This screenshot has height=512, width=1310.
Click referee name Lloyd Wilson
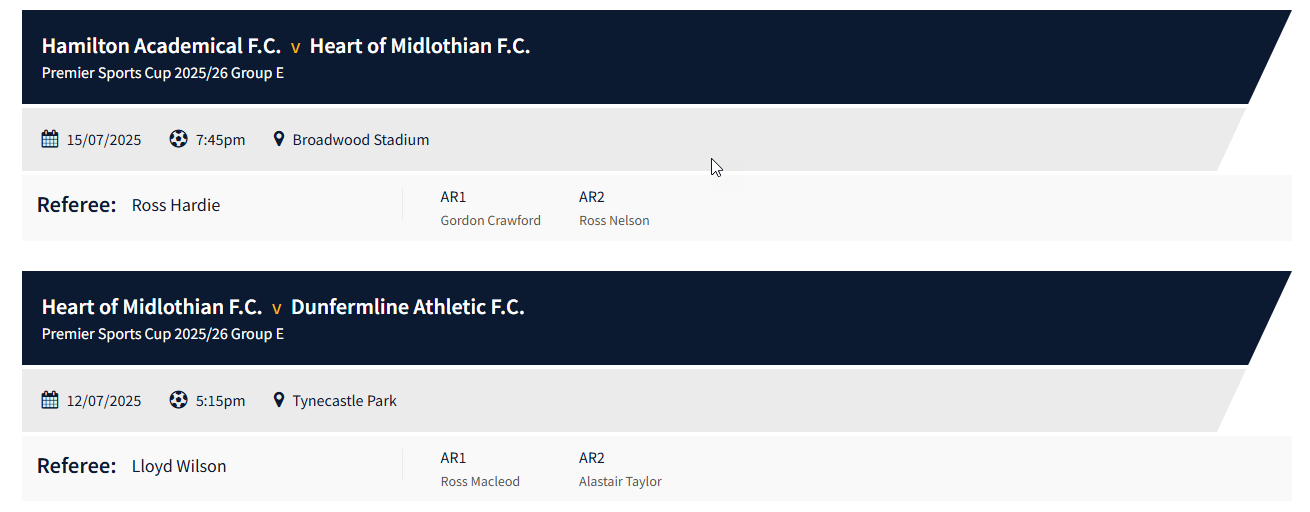pos(179,466)
